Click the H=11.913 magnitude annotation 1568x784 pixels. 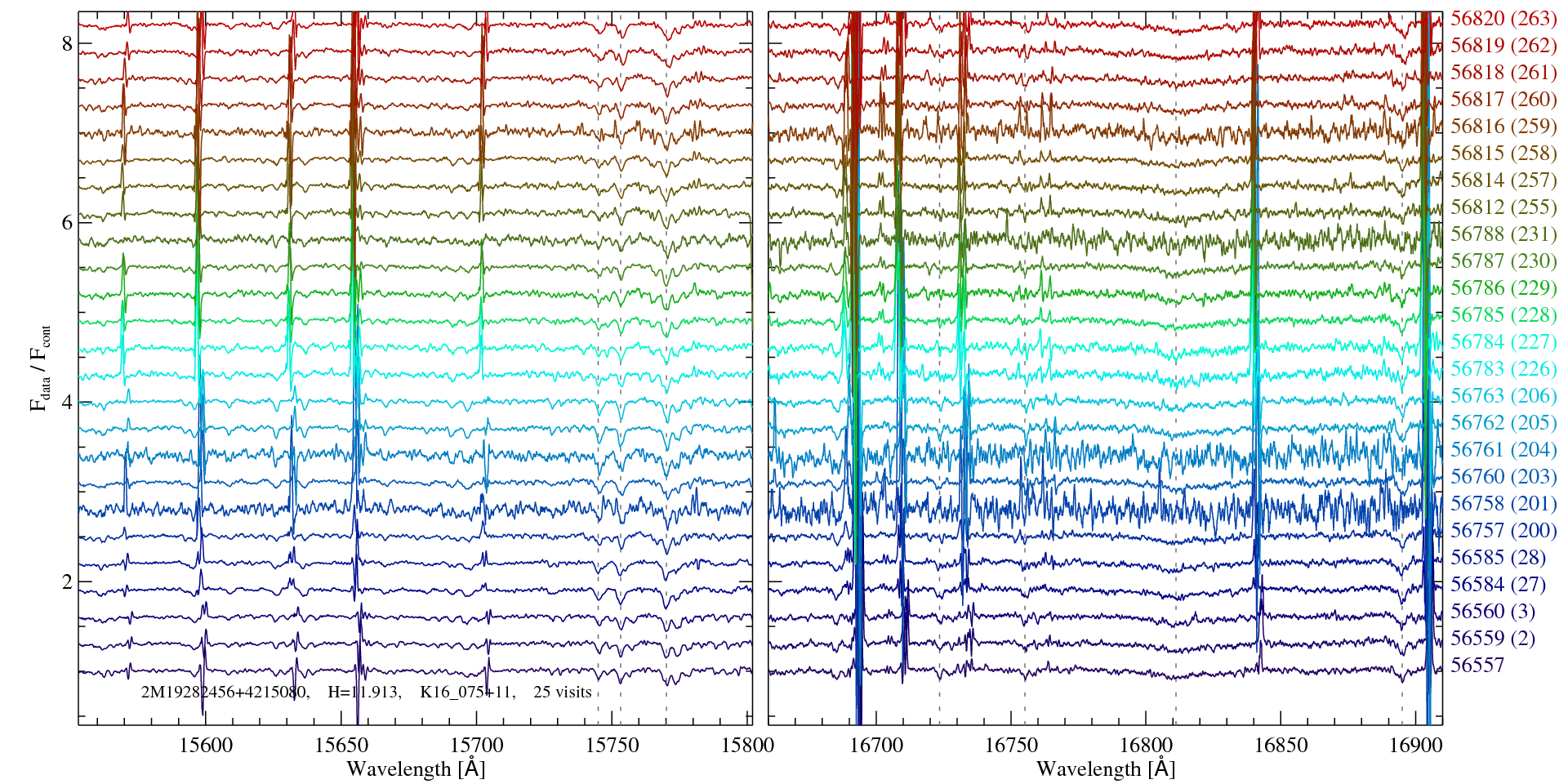[x=363, y=693]
